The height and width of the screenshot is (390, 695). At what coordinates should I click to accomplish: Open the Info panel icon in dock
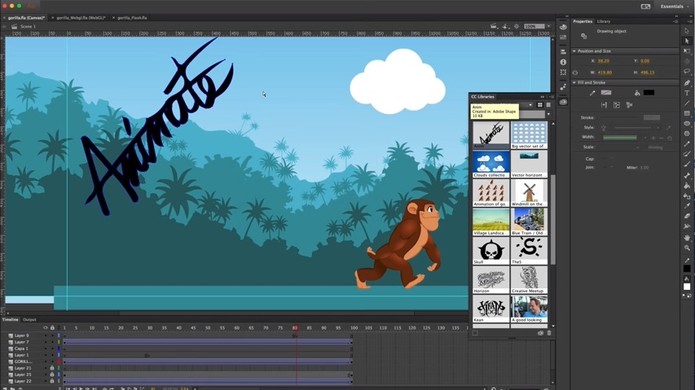tap(563, 62)
